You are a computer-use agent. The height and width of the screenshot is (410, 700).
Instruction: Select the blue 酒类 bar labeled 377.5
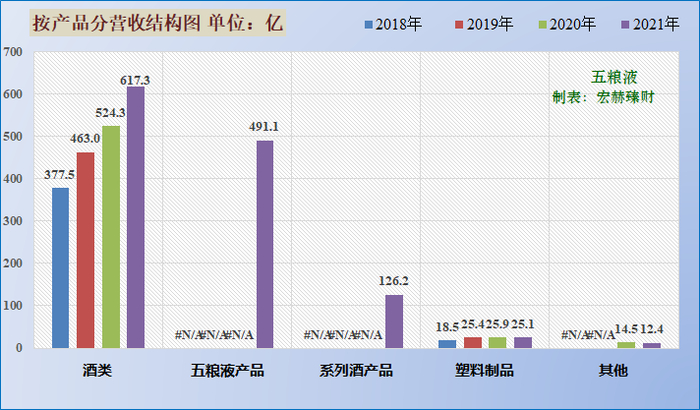(61, 268)
